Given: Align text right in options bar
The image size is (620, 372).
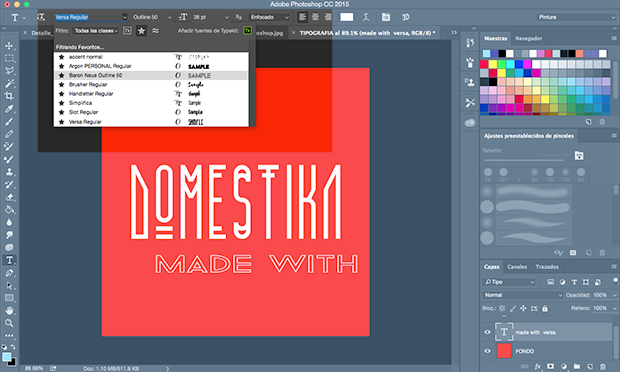Looking at the screenshot, I should [x=327, y=17].
